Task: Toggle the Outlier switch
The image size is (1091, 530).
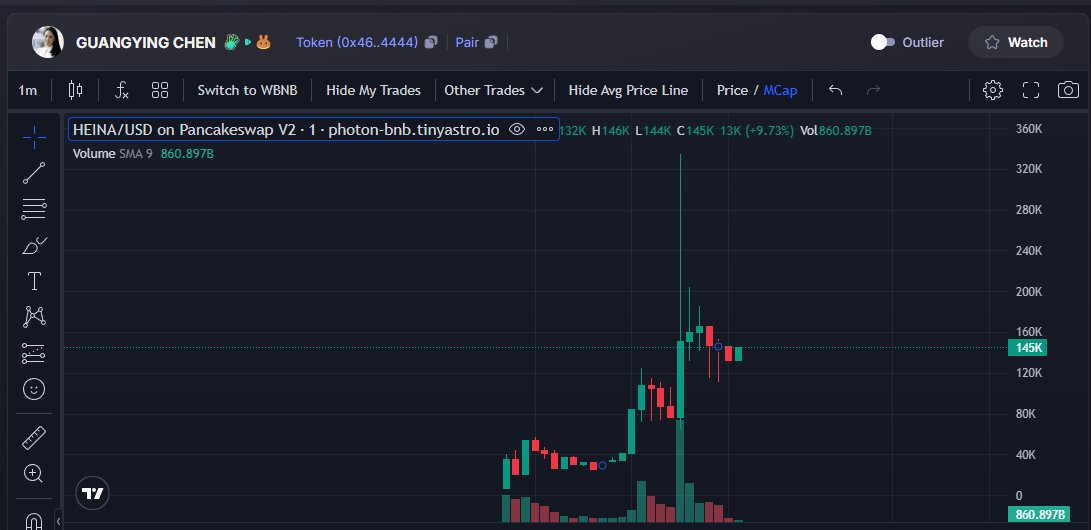Action: (882, 42)
